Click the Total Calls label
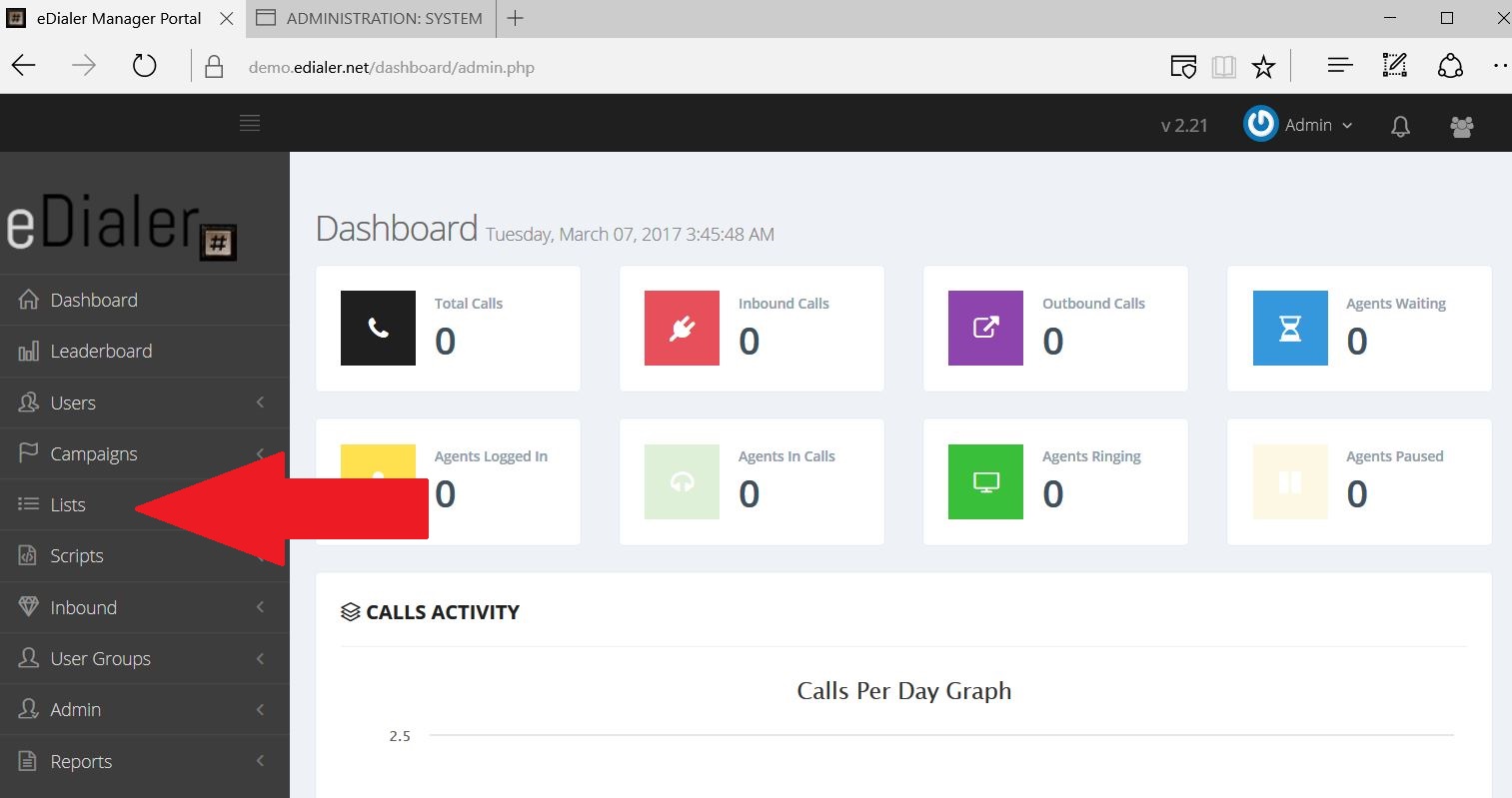 (469, 304)
